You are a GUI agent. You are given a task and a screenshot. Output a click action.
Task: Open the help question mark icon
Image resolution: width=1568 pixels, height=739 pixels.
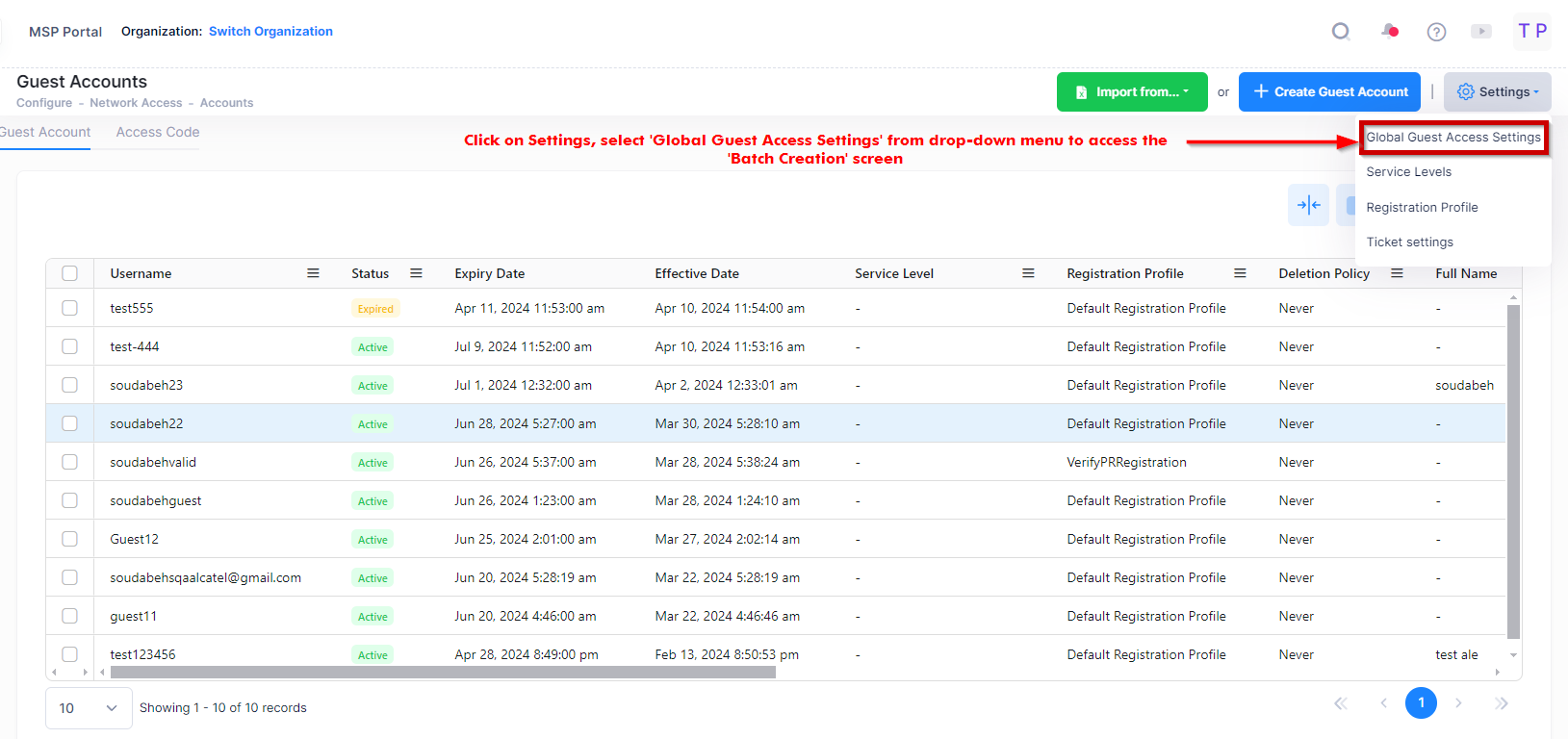click(x=1436, y=32)
